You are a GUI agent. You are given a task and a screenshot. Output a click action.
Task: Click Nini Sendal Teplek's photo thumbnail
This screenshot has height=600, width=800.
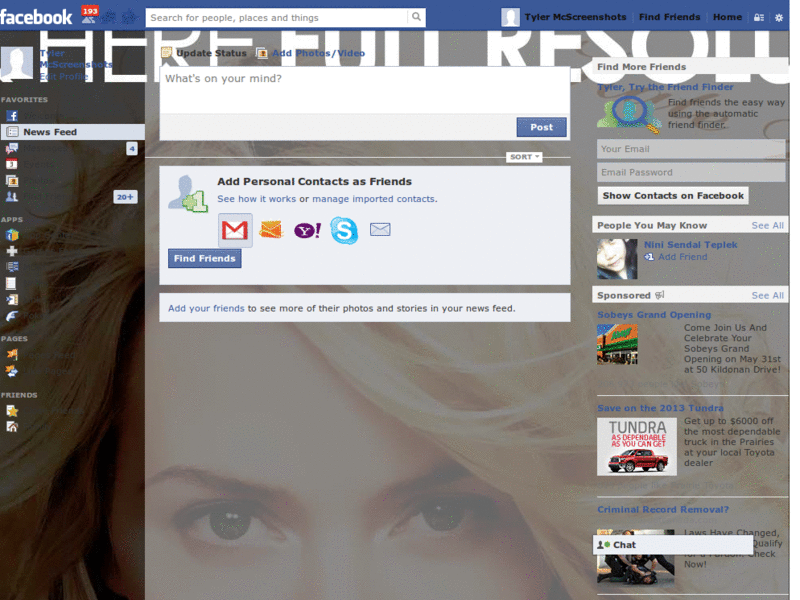617,259
